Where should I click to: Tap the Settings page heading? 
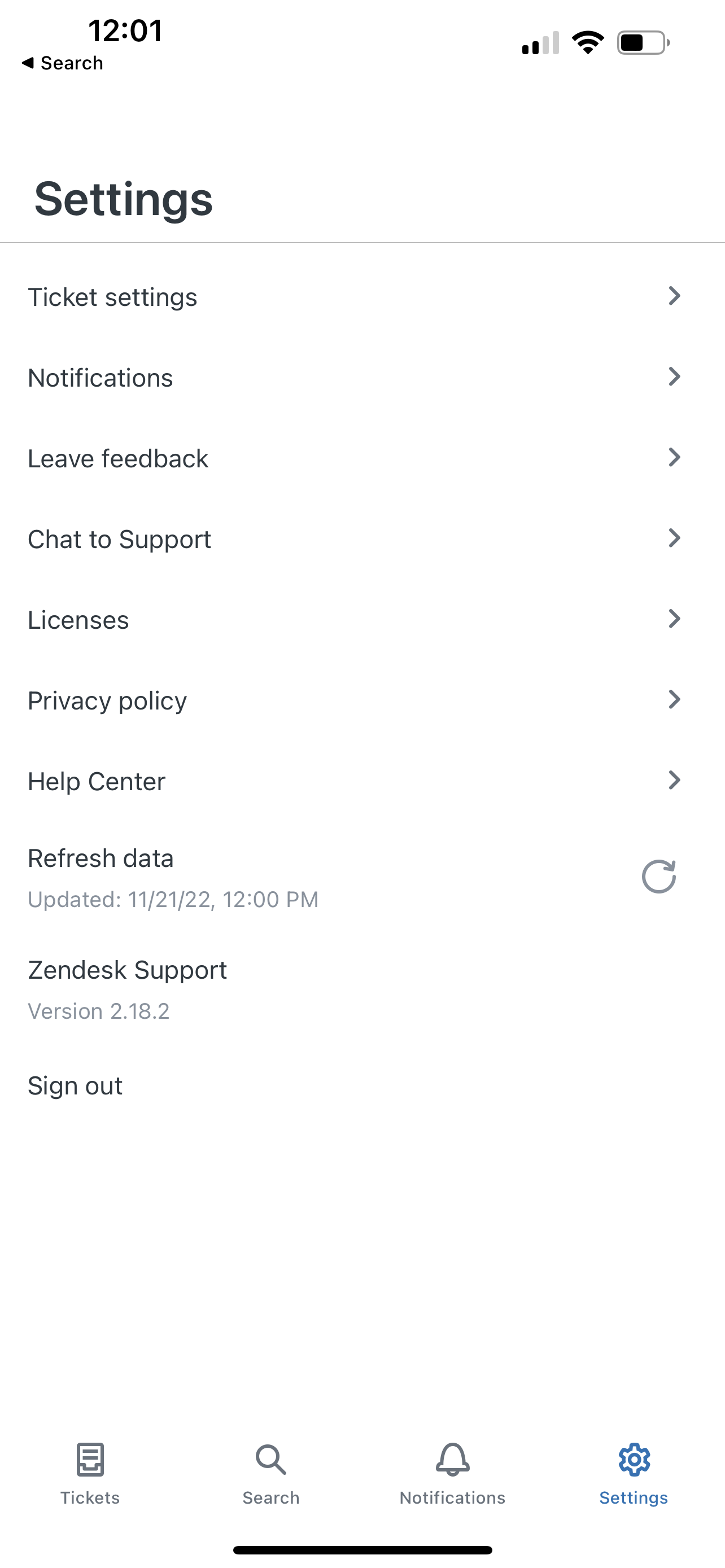(x=124, y=199)
